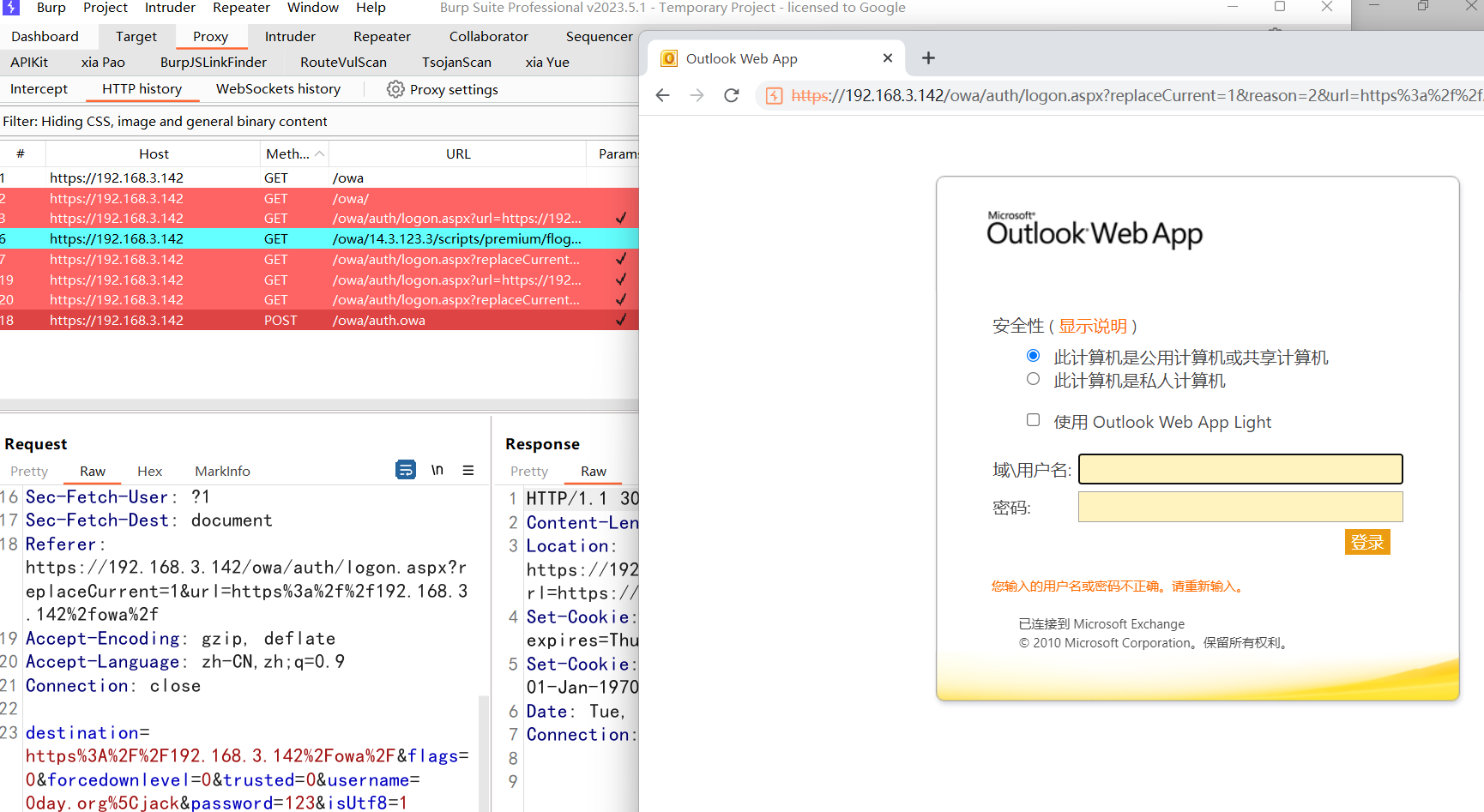The height and width of the screenshot is (812, 1484).
Task: Open a new browser tab
Action: [928, 58]
